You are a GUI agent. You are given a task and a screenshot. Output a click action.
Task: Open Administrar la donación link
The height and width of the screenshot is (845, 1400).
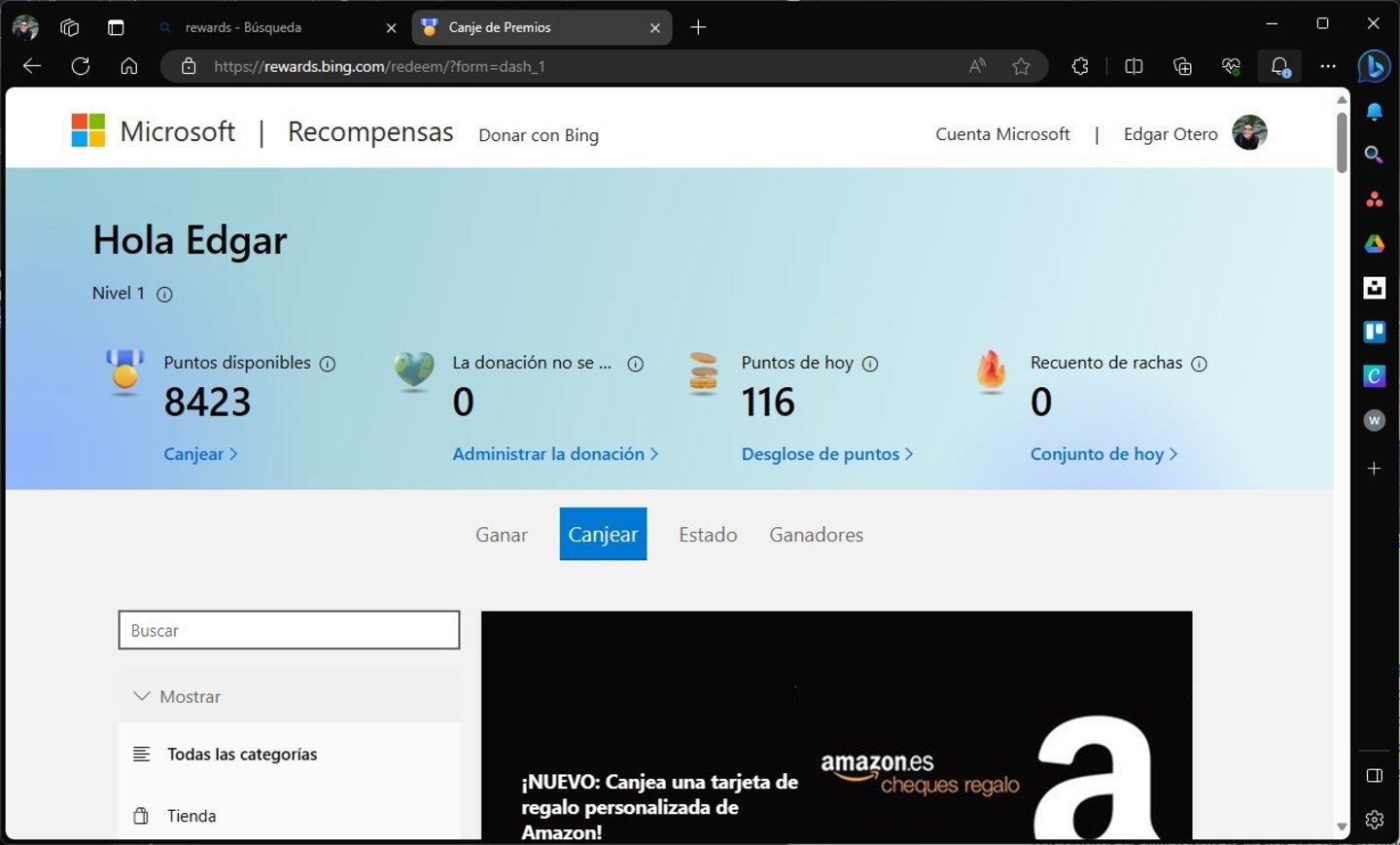[555, 454]
